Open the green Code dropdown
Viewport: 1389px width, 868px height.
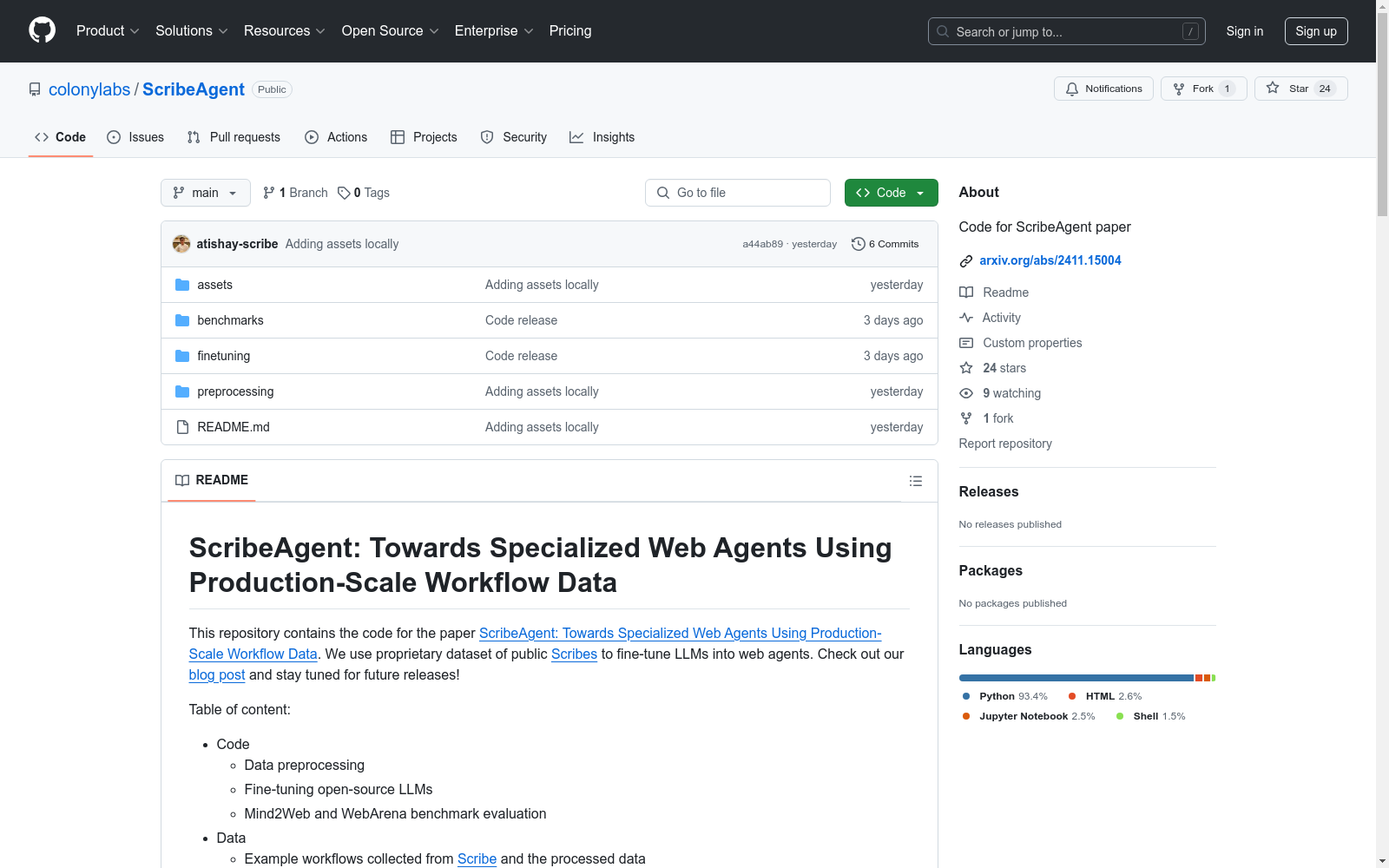(891, 193)
